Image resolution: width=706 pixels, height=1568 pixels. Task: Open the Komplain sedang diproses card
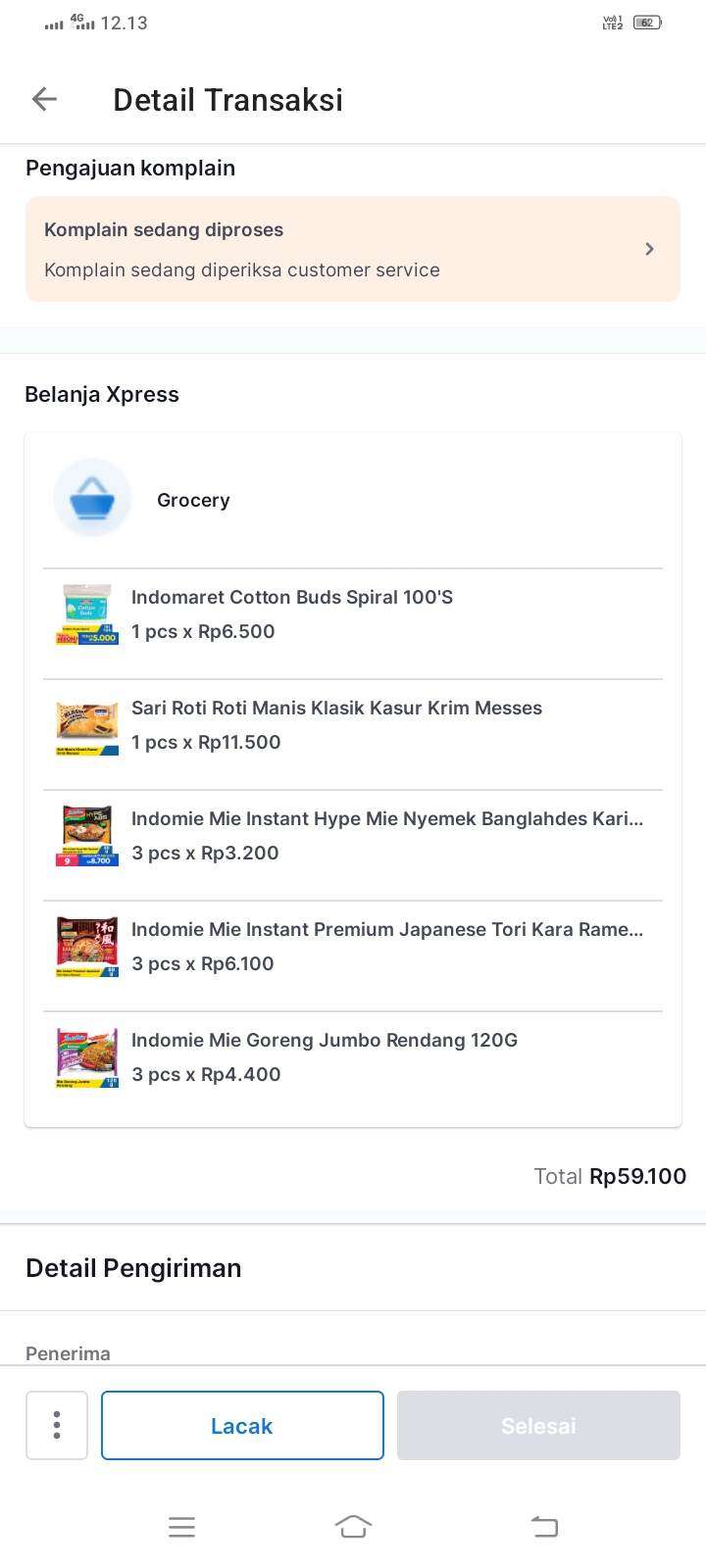(x=333, y=249)
